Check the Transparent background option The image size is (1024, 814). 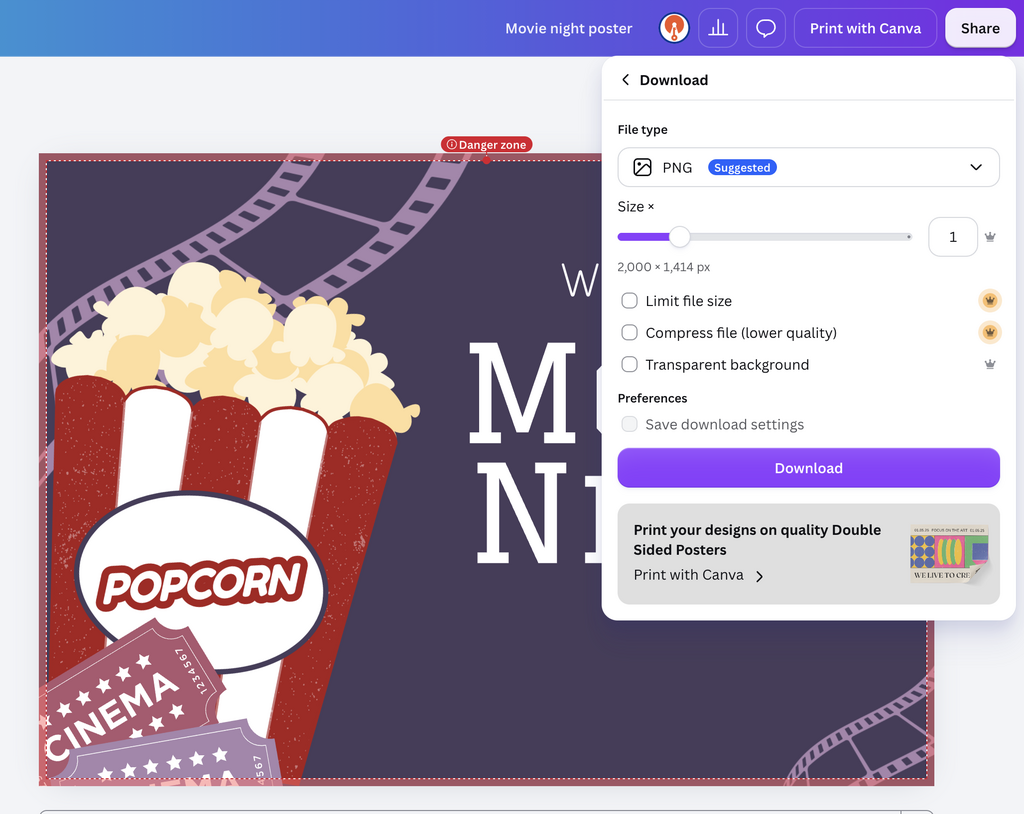(x=630, y=365)
